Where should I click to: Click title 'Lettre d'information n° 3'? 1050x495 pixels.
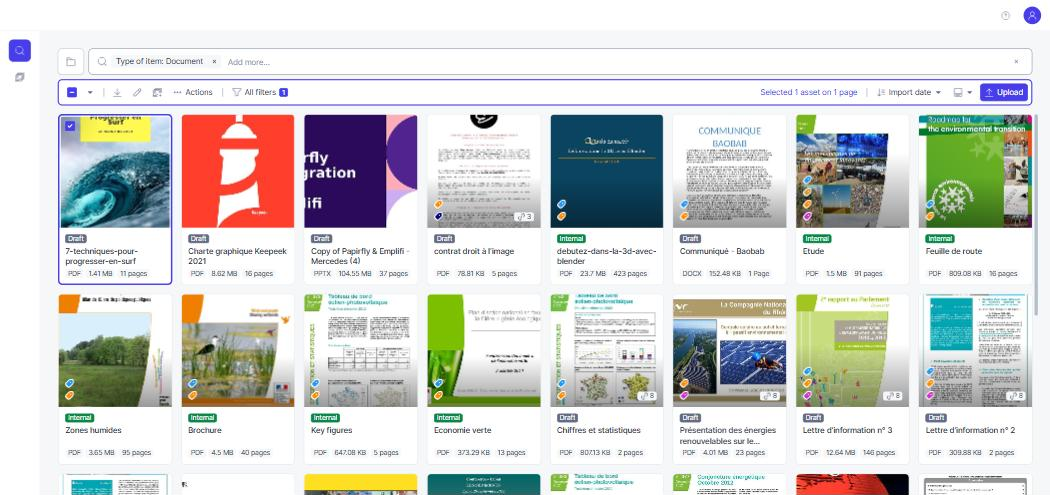[x=847, y=430]
